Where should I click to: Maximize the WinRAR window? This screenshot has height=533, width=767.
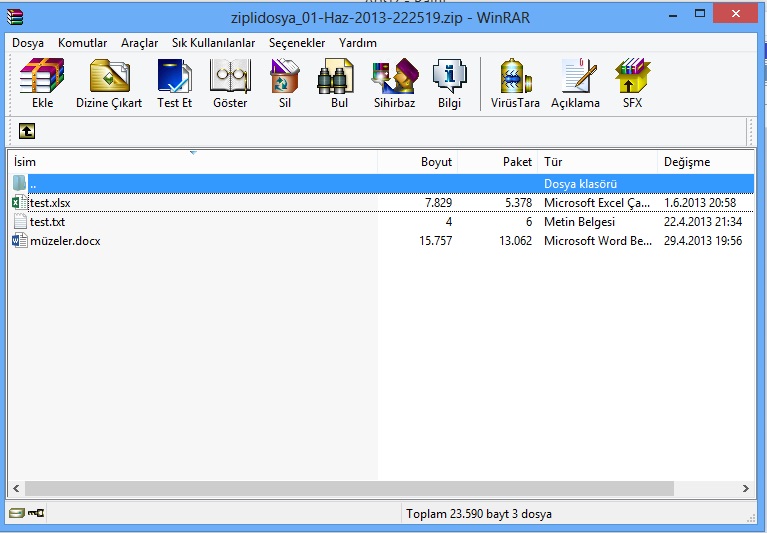coord(700,14)
